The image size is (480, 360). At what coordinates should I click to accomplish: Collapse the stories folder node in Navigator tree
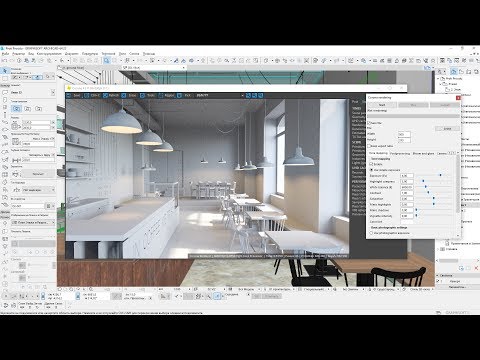[x=441, y=84]
